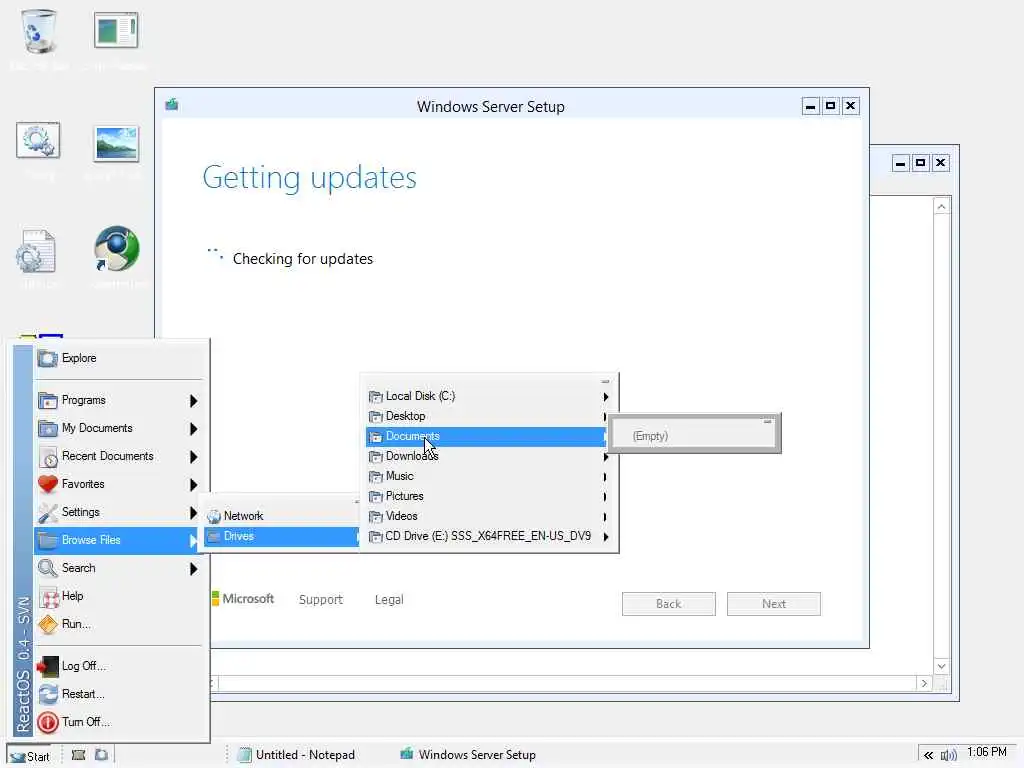Click Notepad vertical scrollbar down arrow
Screen dimensions: 1024x768
click(x=941, y=667)
